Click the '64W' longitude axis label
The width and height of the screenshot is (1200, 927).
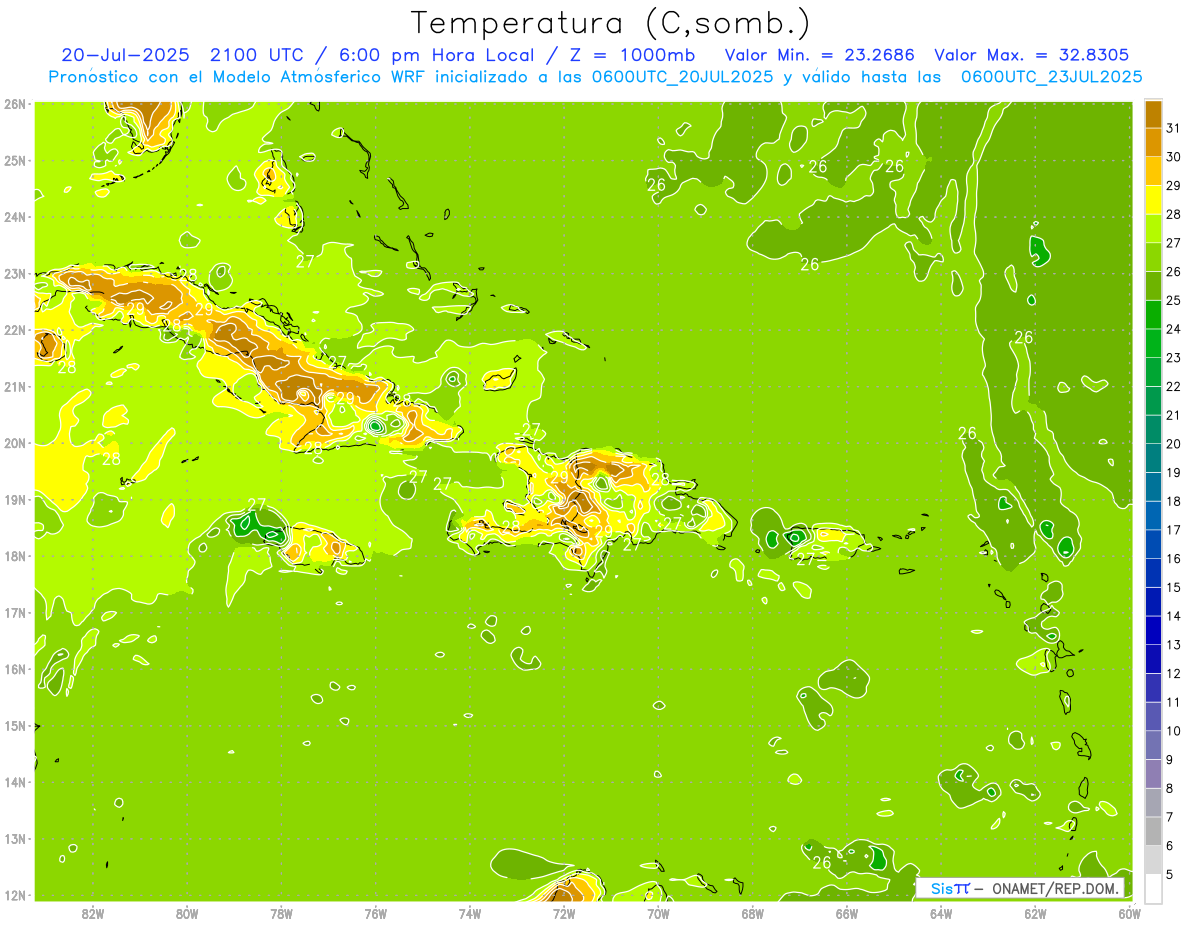(941, 913)
